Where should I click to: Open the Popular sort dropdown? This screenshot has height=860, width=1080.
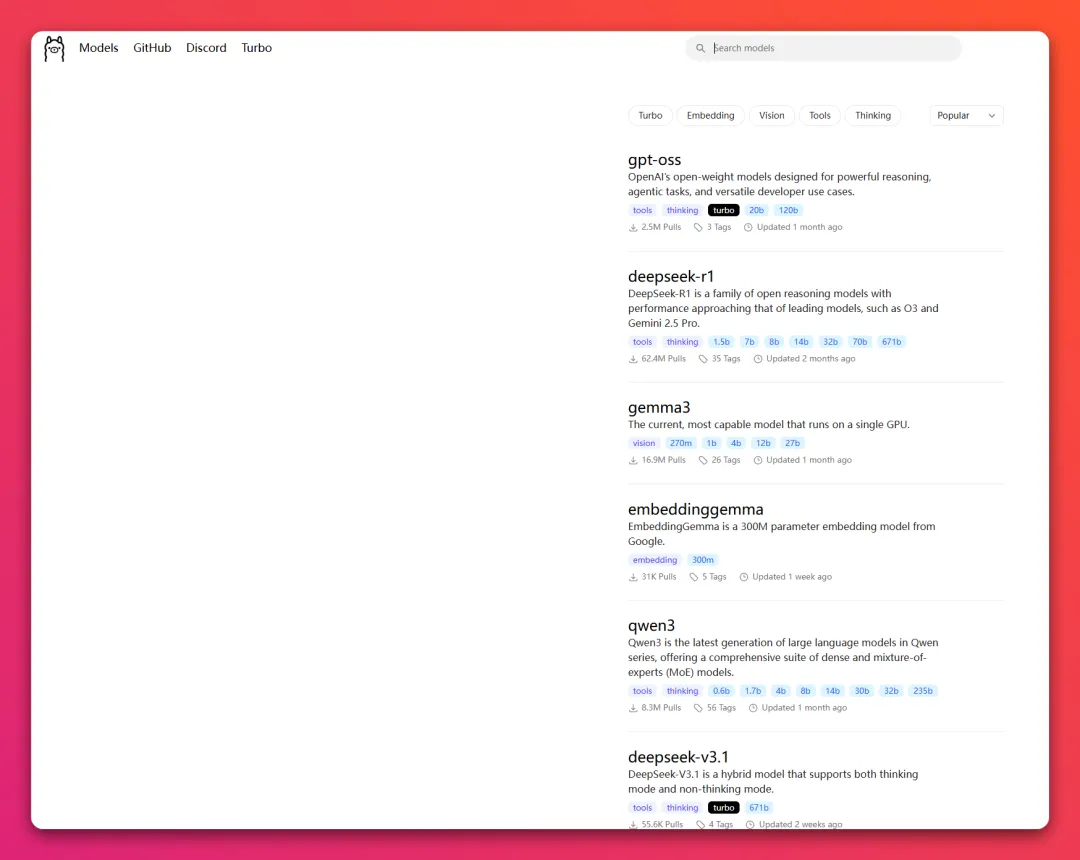tap(966, 116)
